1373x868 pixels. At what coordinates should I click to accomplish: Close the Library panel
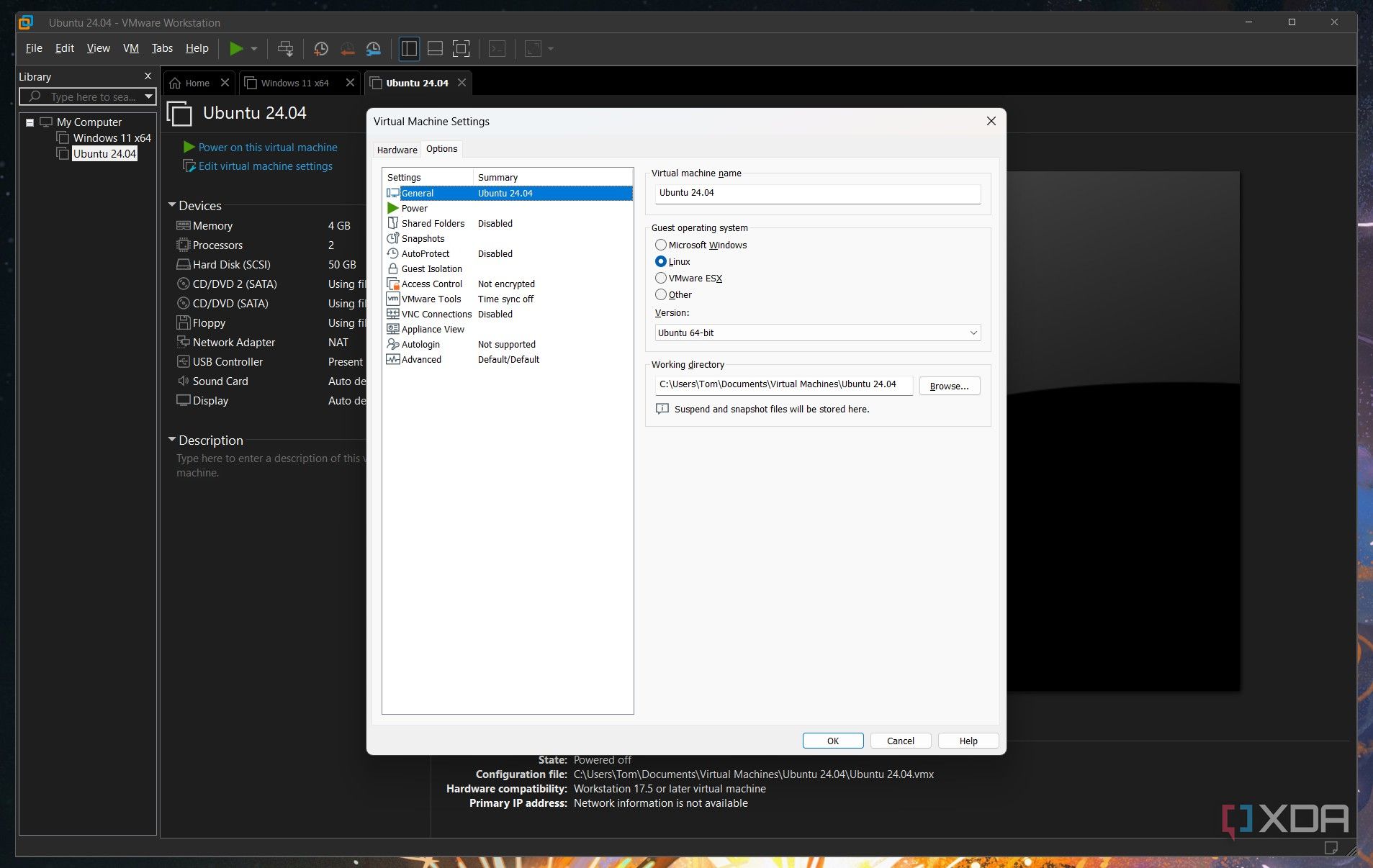coord(148,76)
